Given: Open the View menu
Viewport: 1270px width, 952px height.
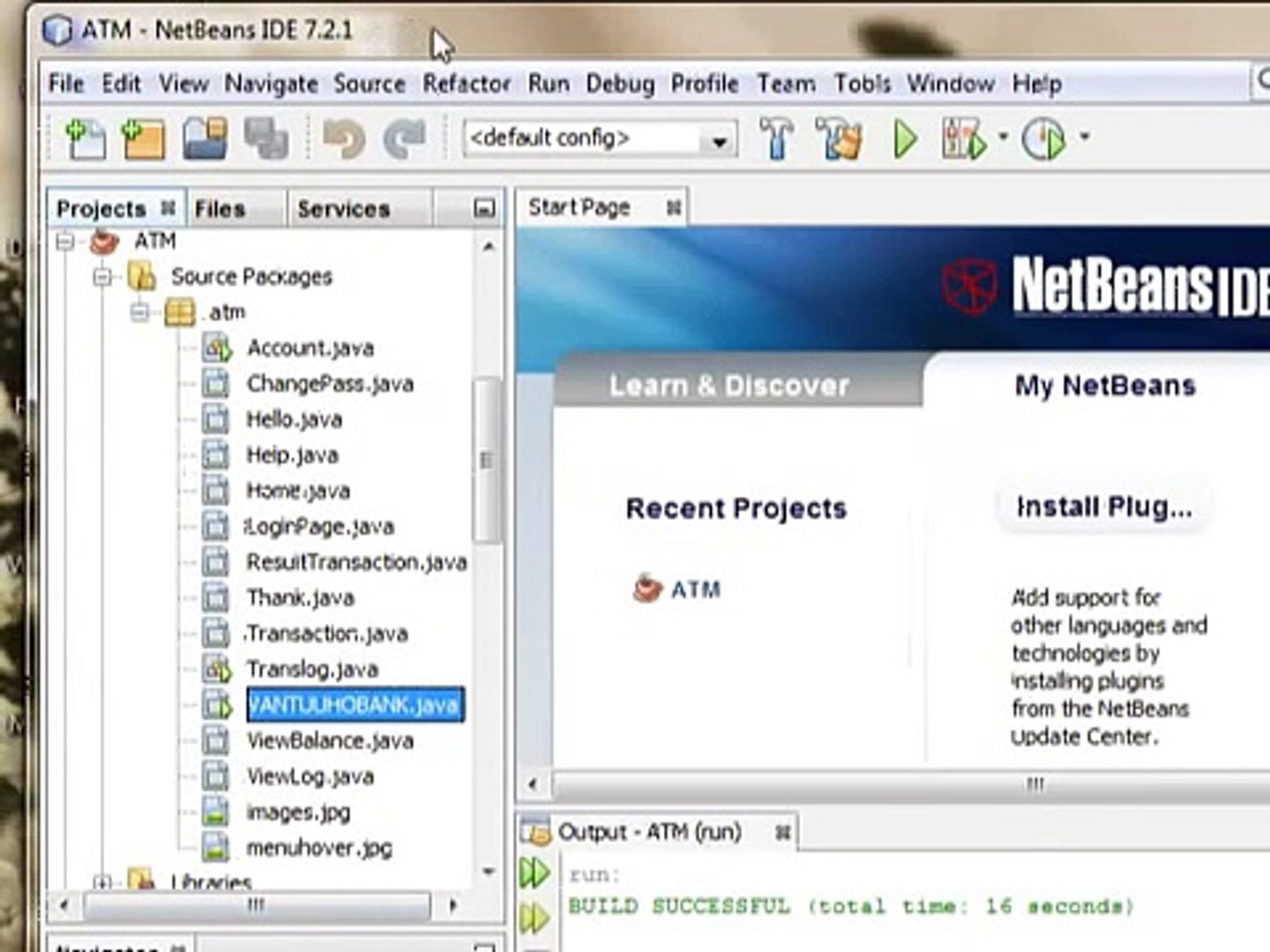Looking at the screenshot, I should pos(183,84).
